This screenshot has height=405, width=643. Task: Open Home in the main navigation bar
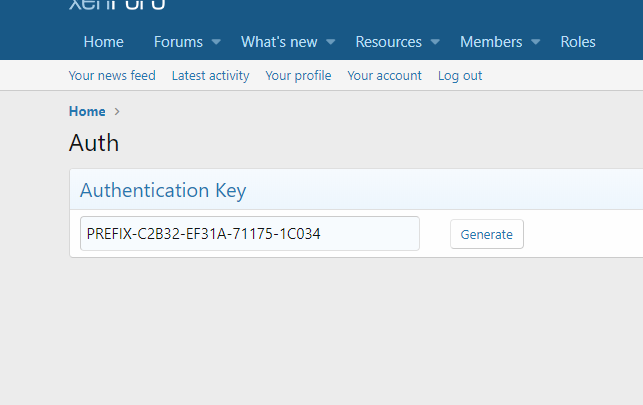pyautogui.click(x=104, y=42)
